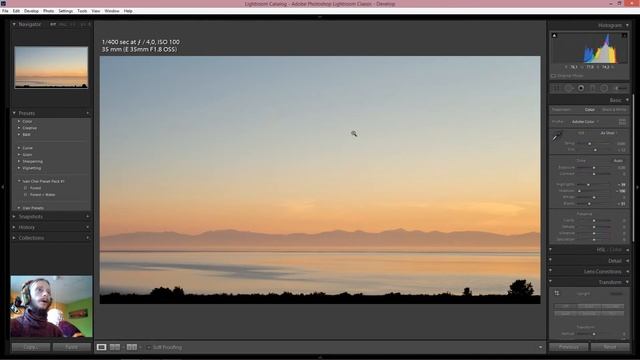Screen dimensions: 640x360
Task: Add a collection with plus icon
Action: click(x=87, y=238)
